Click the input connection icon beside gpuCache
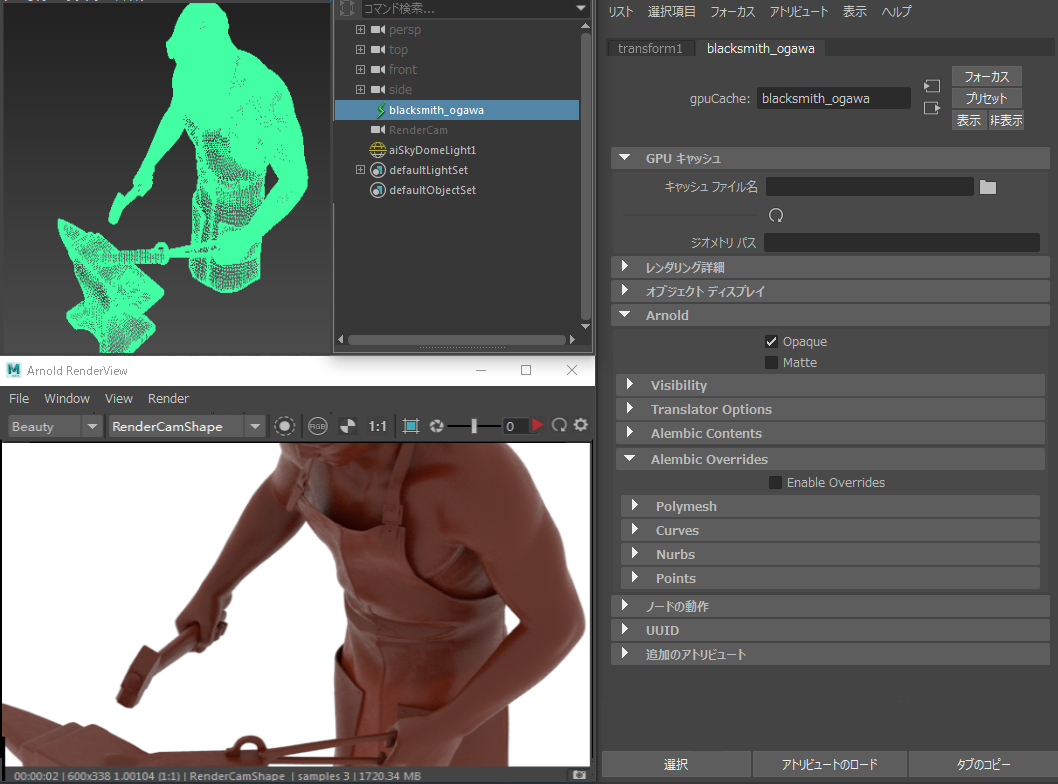The width and height of the screenshot is (1058, 784). 932,86
